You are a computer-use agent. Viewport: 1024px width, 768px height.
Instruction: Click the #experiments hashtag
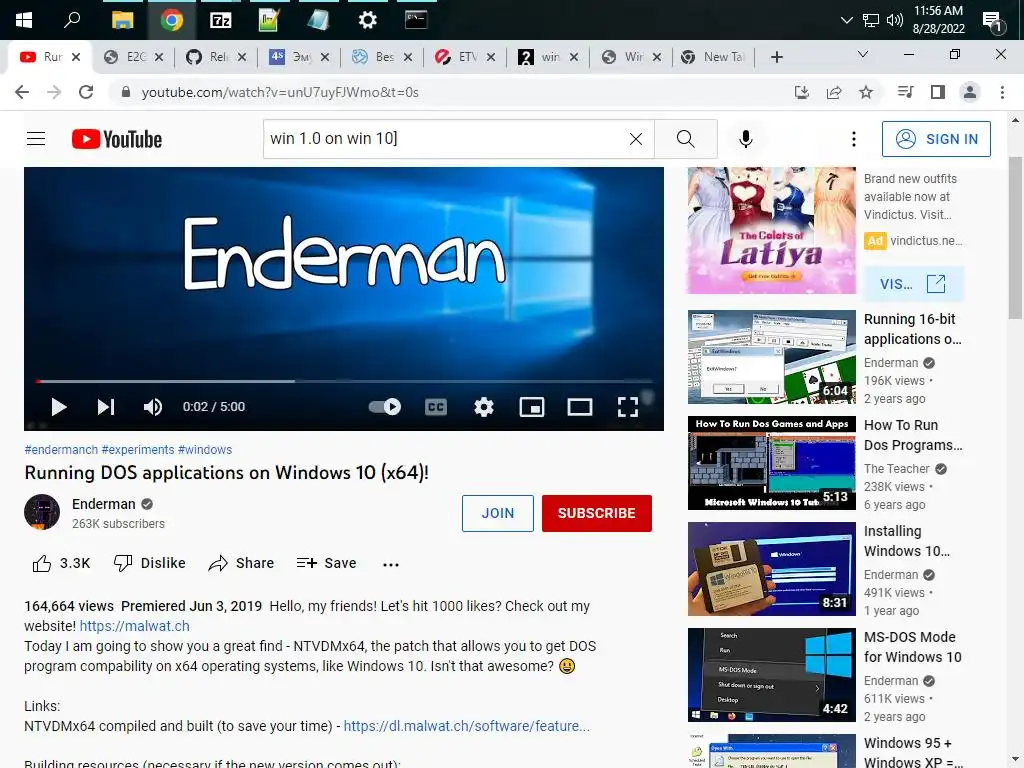(x=138, y=449)
